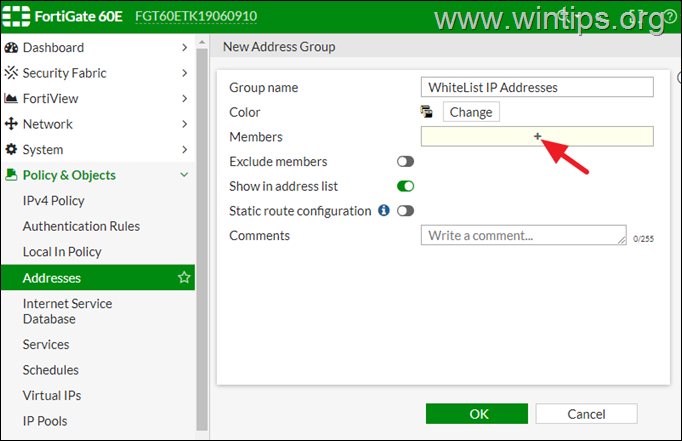Turn off Show in address list
682x441 pixels.
pos(406,186)
